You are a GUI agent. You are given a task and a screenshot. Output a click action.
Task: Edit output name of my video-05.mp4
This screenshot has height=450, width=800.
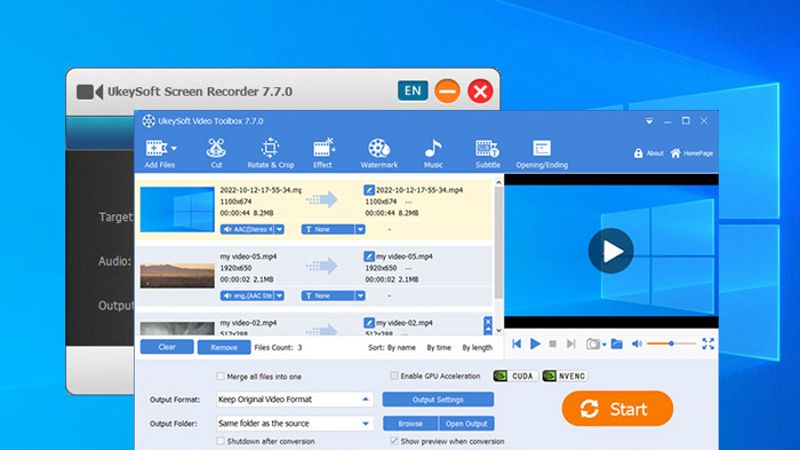coord(369,256)
